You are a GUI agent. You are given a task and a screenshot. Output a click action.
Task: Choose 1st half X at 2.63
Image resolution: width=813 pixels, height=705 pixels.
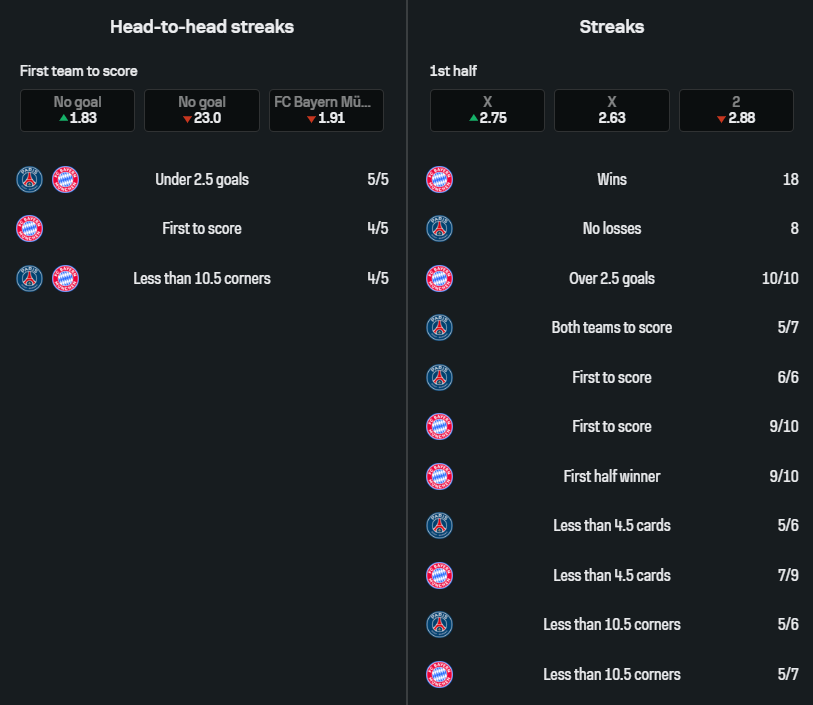611,110
